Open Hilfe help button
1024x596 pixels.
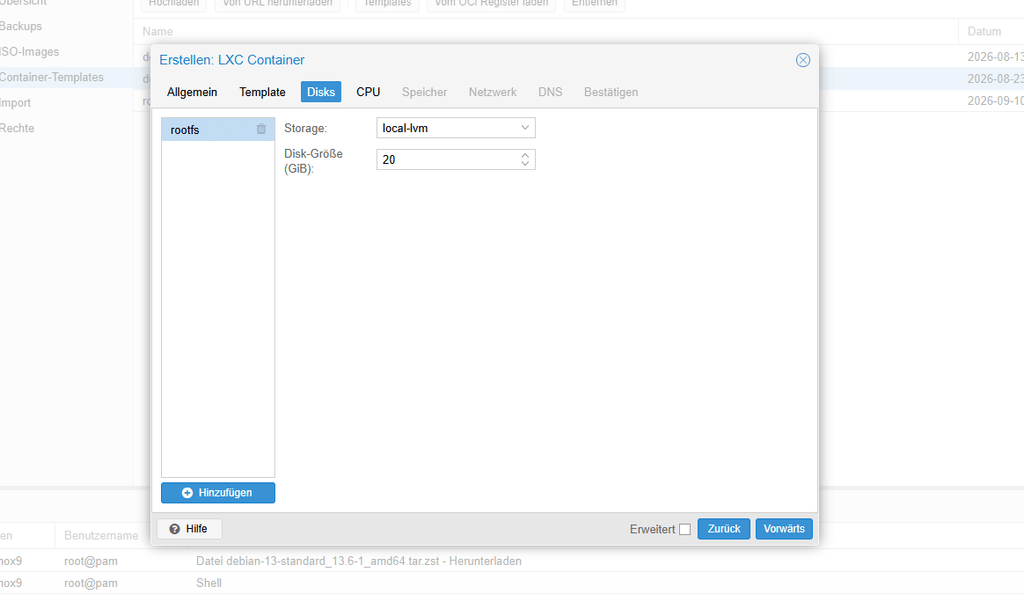point(189,529)
